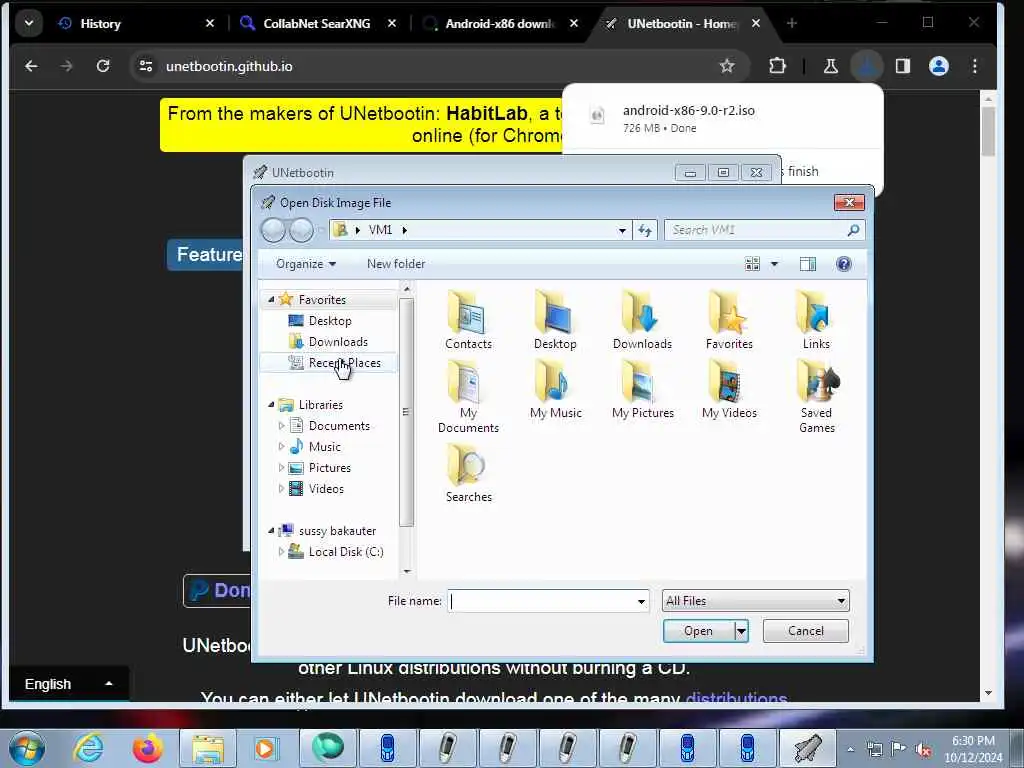Open Chrome Labs flask icon
This screenshot has width=1024, height=768.
[x=830, y=66]
